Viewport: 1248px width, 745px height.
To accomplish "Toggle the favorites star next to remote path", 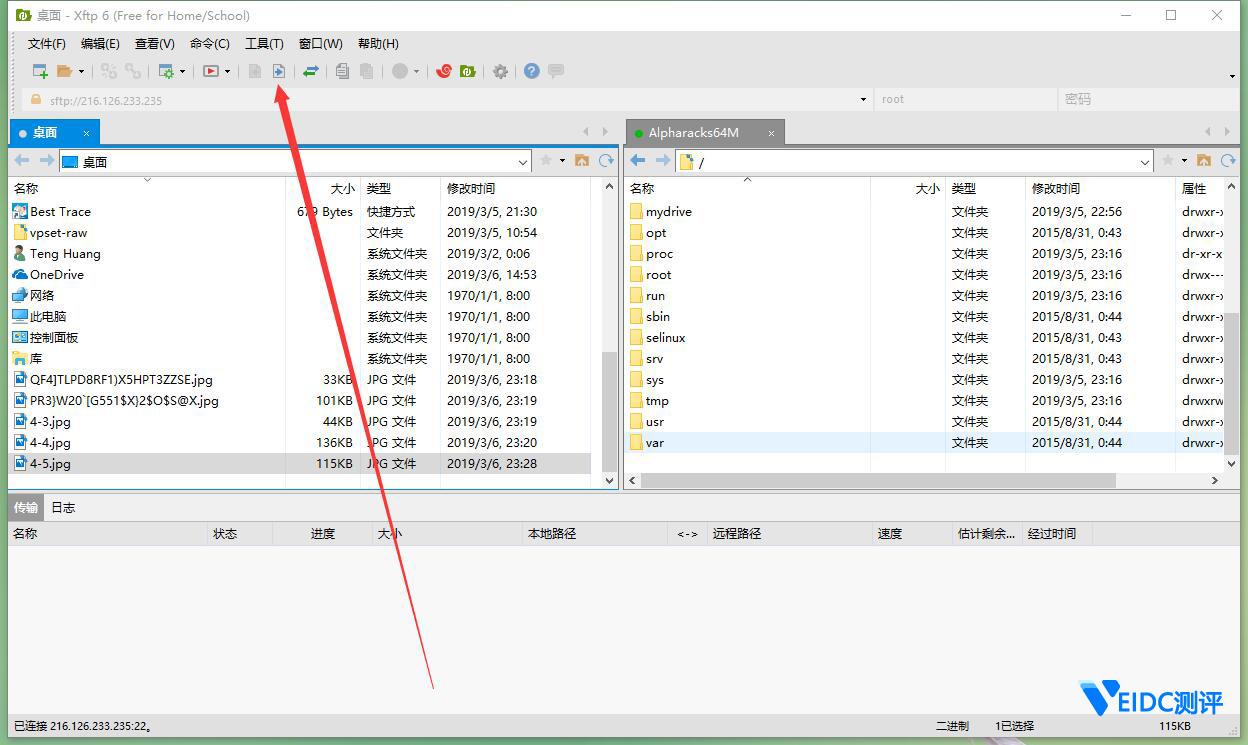I will click(1168, 160).
